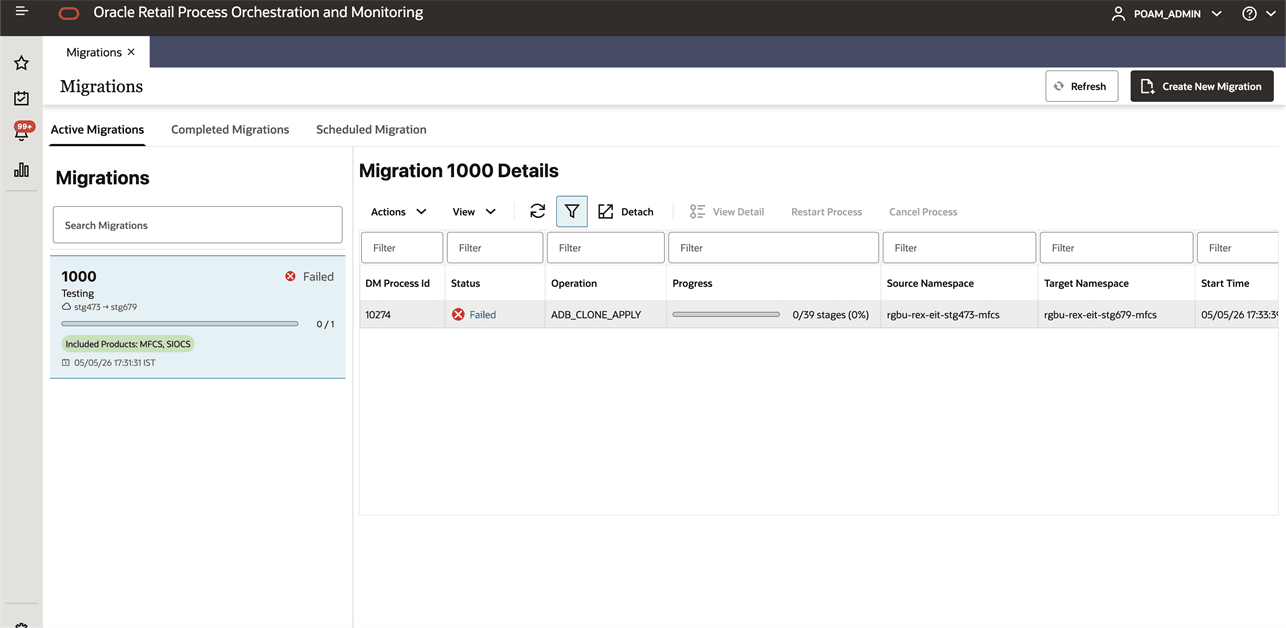
Task: Select migration 1000 title in list
Action: [79, 276]
